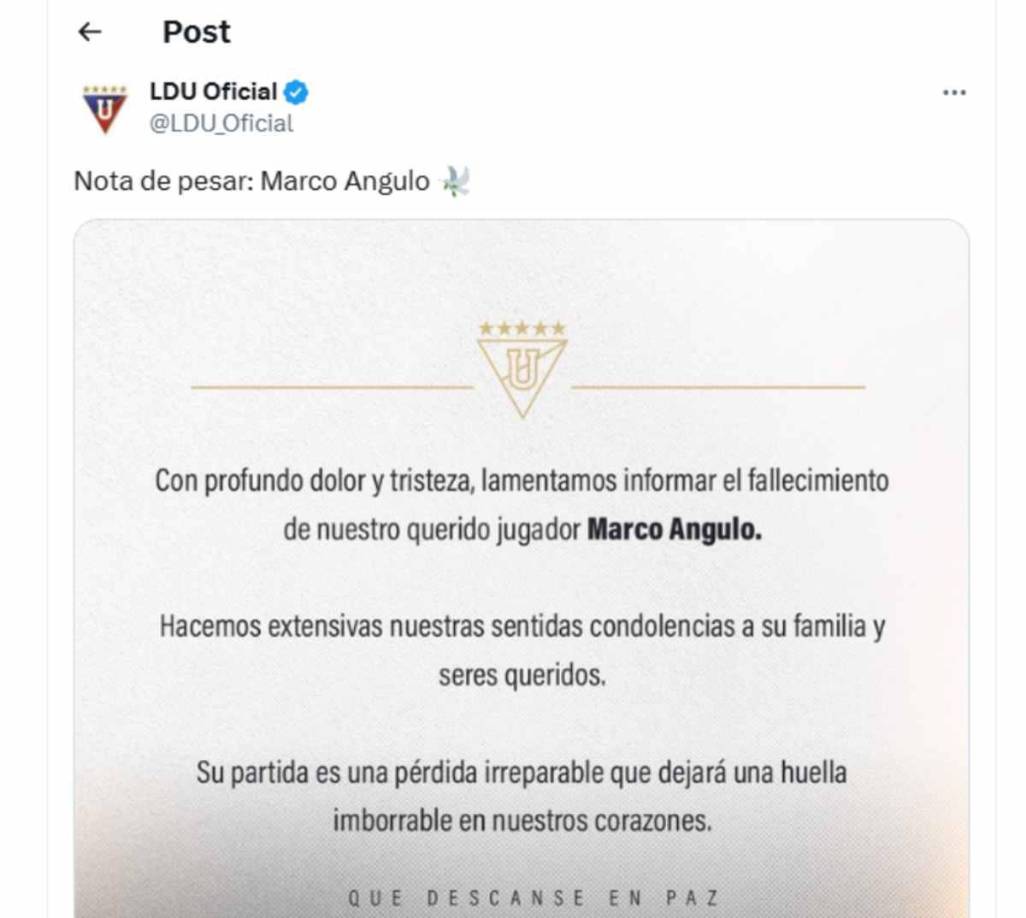This screenshot has width=1026, height=918.
Task: Click the LDU crest on the profile avatar
Action: pyautogui.click(x=104, y=104)
